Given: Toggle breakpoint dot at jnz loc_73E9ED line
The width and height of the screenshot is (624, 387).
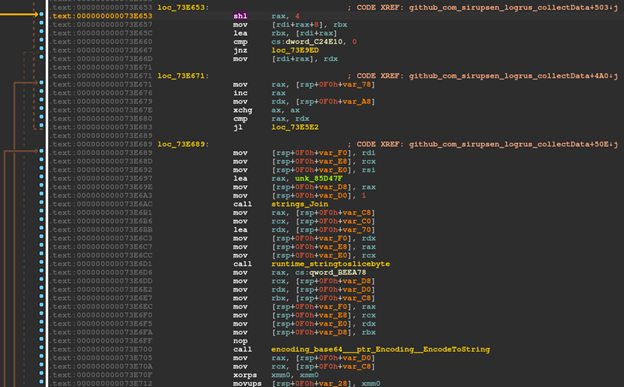Looking at the screenshot, I should [x=41, y=49].
